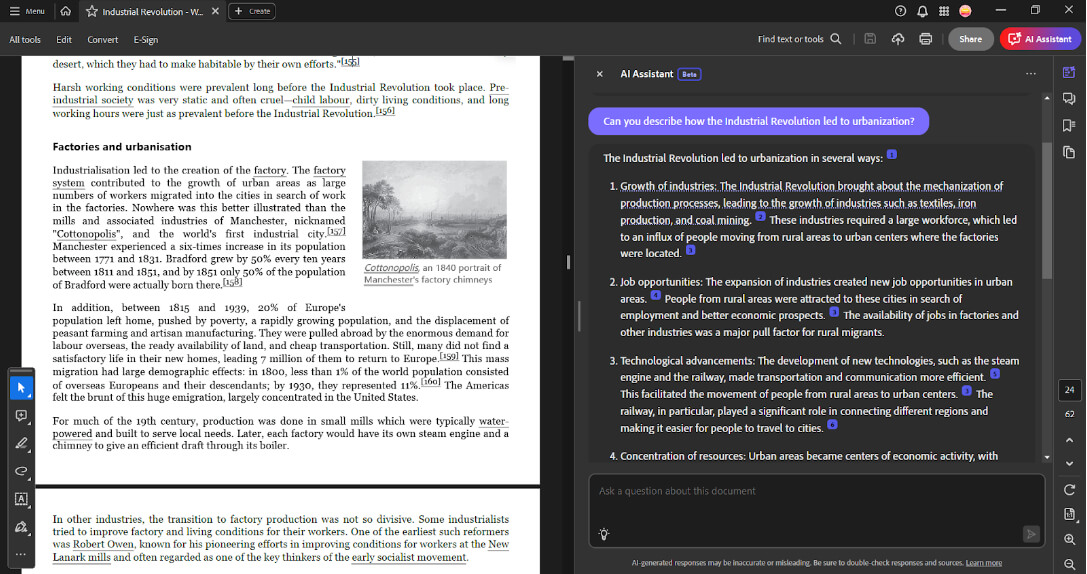Click the 'Cottonopolis' link in document text

coord(86,234)
